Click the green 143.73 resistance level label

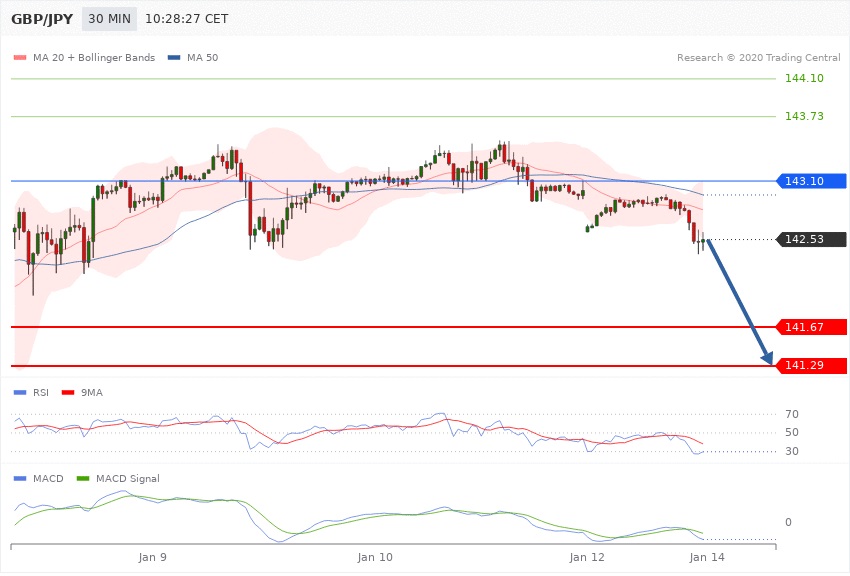(x=804, y=116)
